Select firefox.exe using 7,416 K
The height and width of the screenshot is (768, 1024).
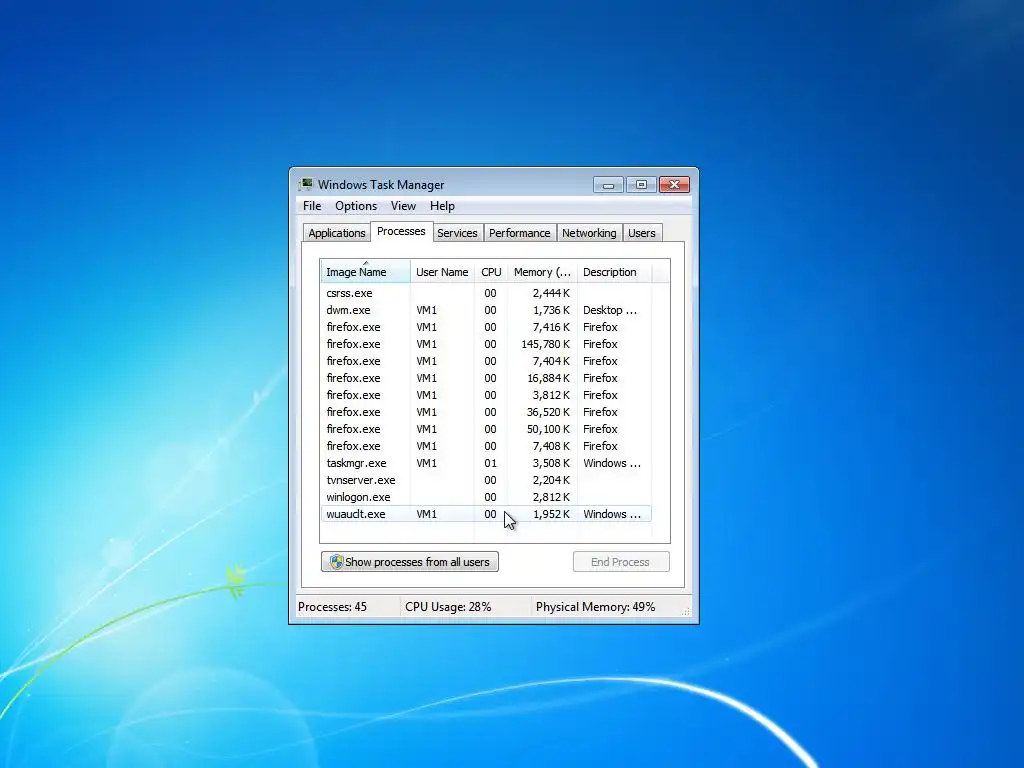click(486, 327)
